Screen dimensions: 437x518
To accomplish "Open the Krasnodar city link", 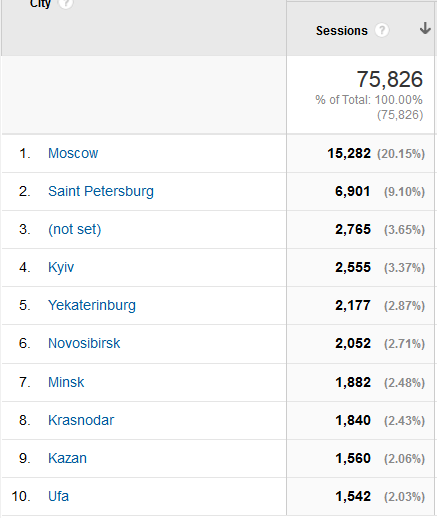I will [81, 420].
